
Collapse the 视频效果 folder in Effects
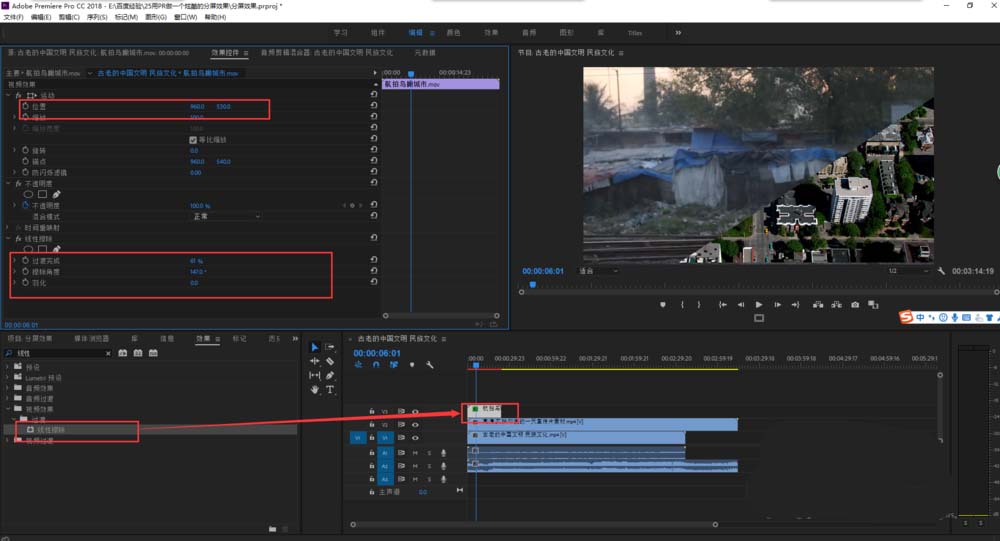[8, 409]
